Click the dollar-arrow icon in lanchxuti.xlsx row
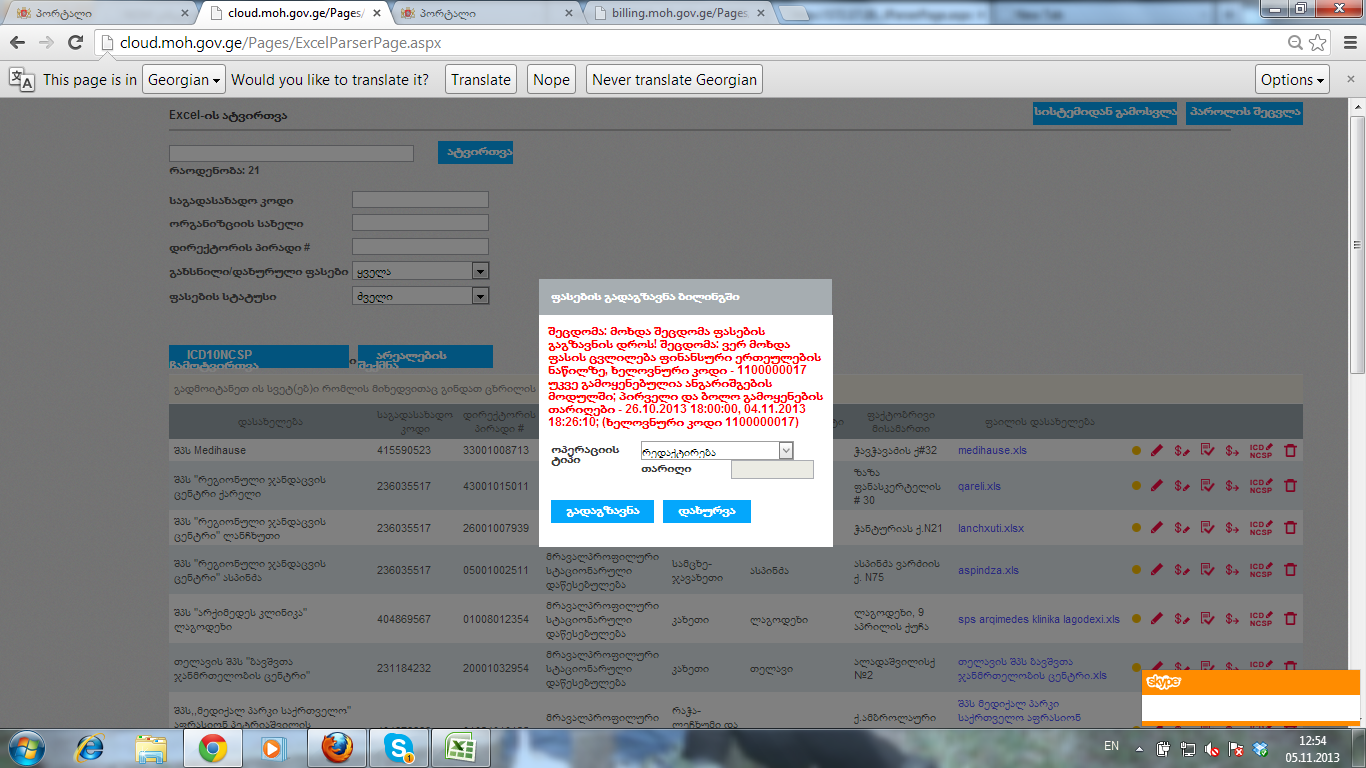1366x768 pixels. (1233, 528)
